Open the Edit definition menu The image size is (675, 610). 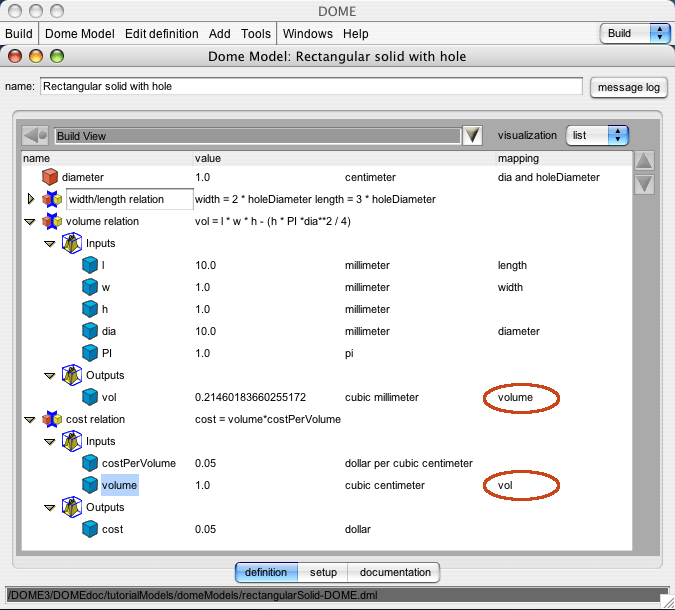coord(161,34)
